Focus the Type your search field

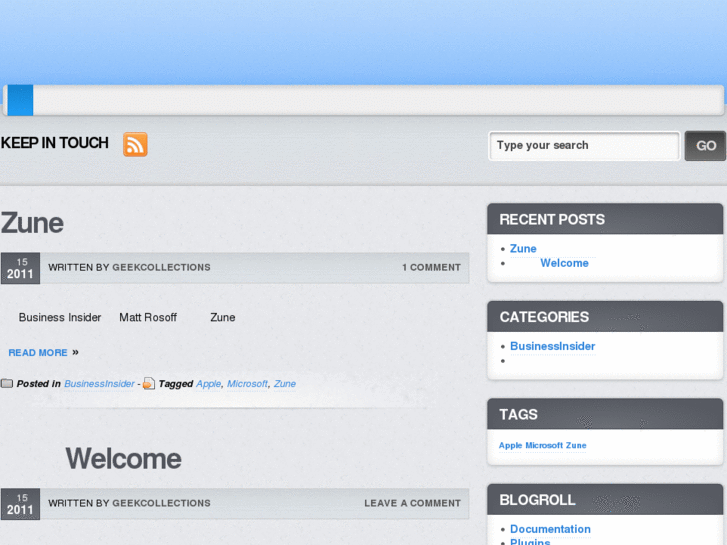coord(584,146)
